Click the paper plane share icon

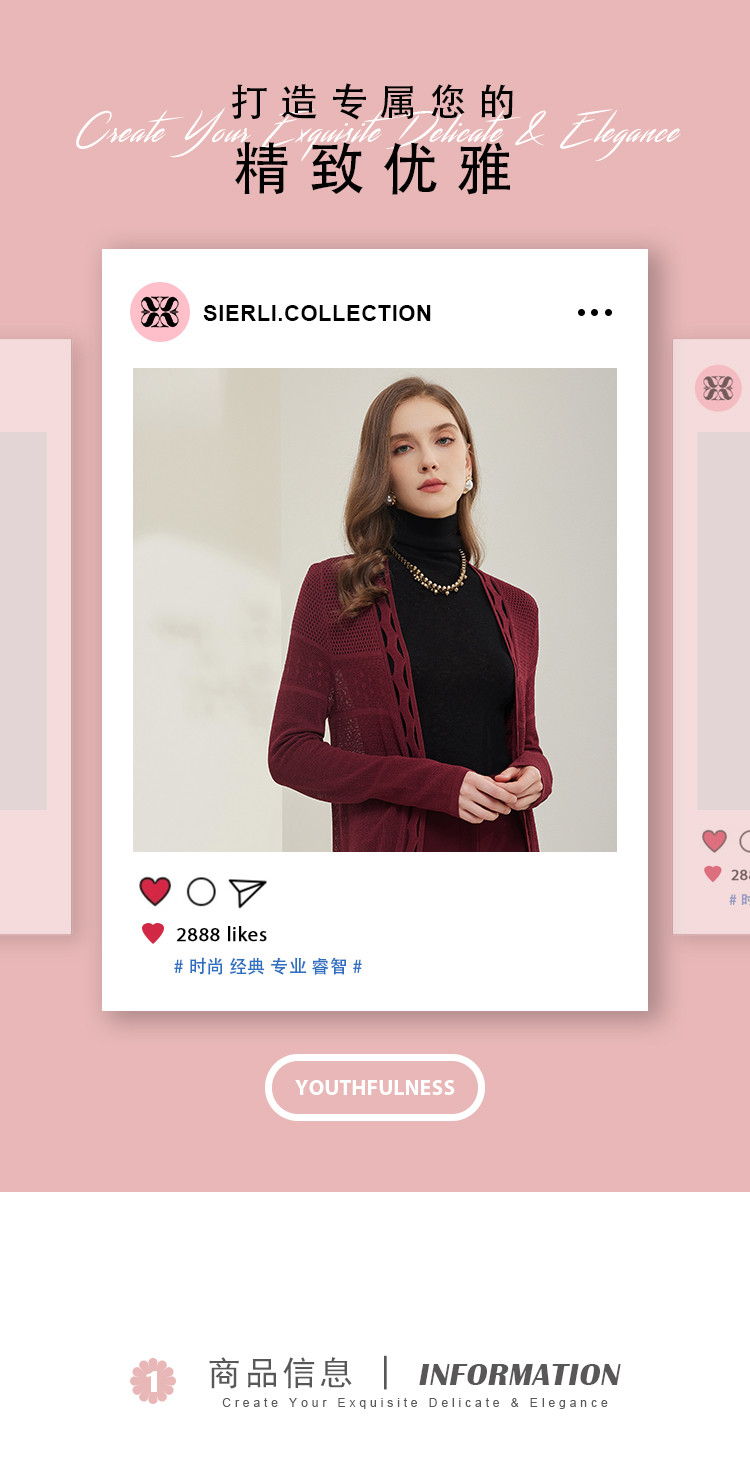247,892
